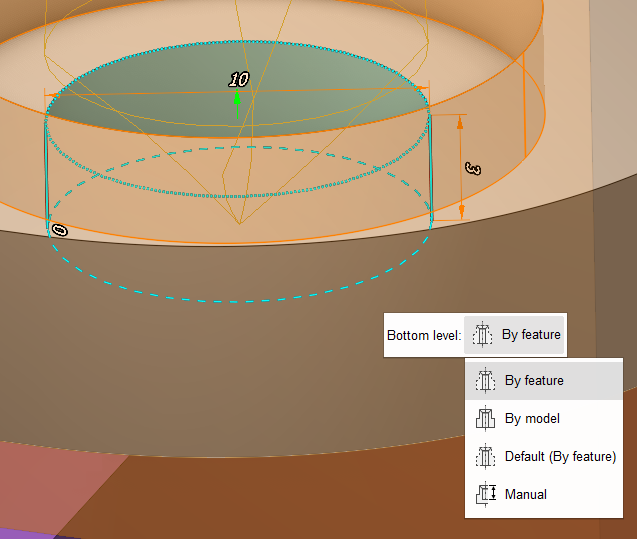Open the Bottom level dropdown
The width and height of the screenshot is (637, 539).
click(x=515, y=335)
